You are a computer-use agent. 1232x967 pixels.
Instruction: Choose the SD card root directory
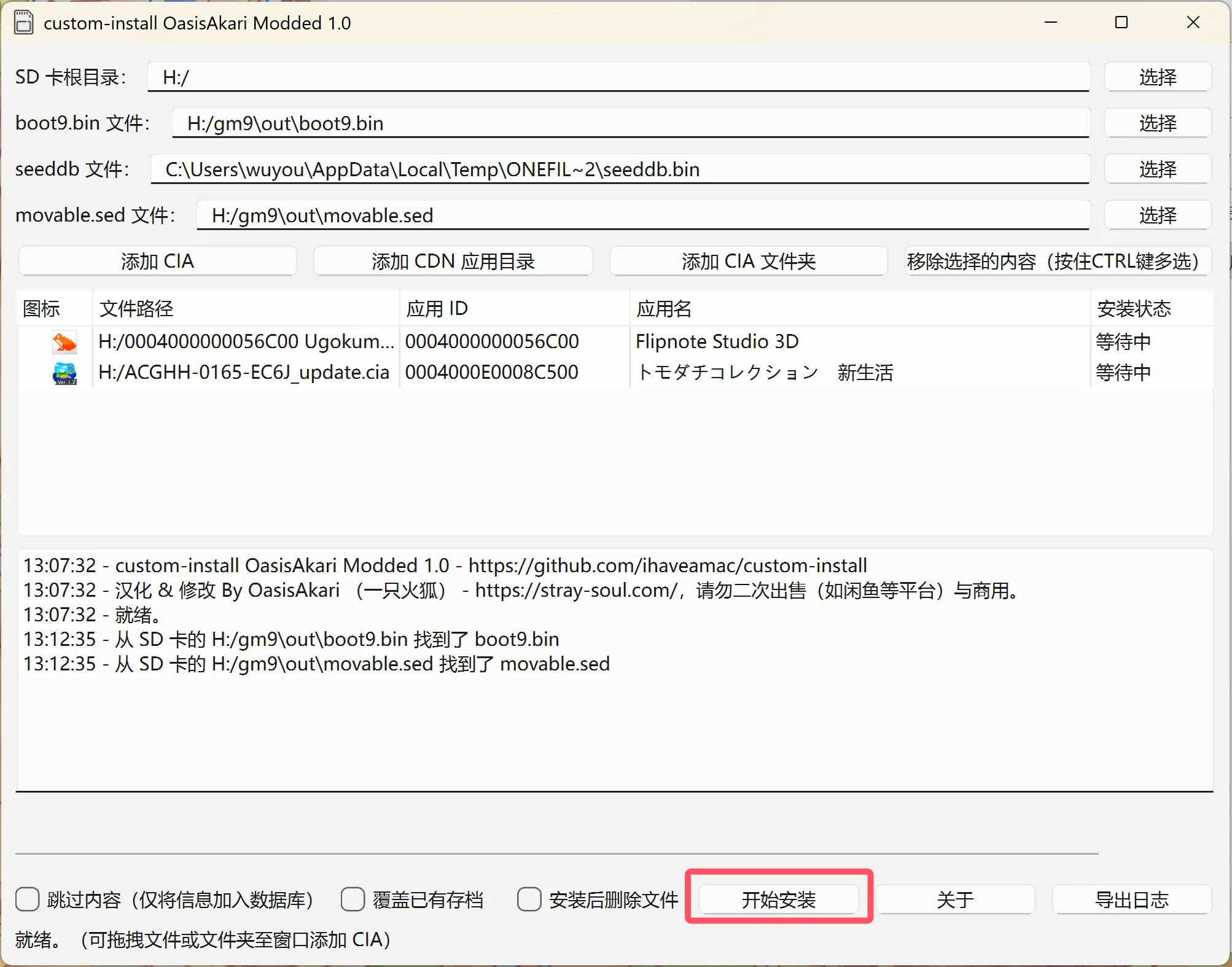tap(1157, 77)
